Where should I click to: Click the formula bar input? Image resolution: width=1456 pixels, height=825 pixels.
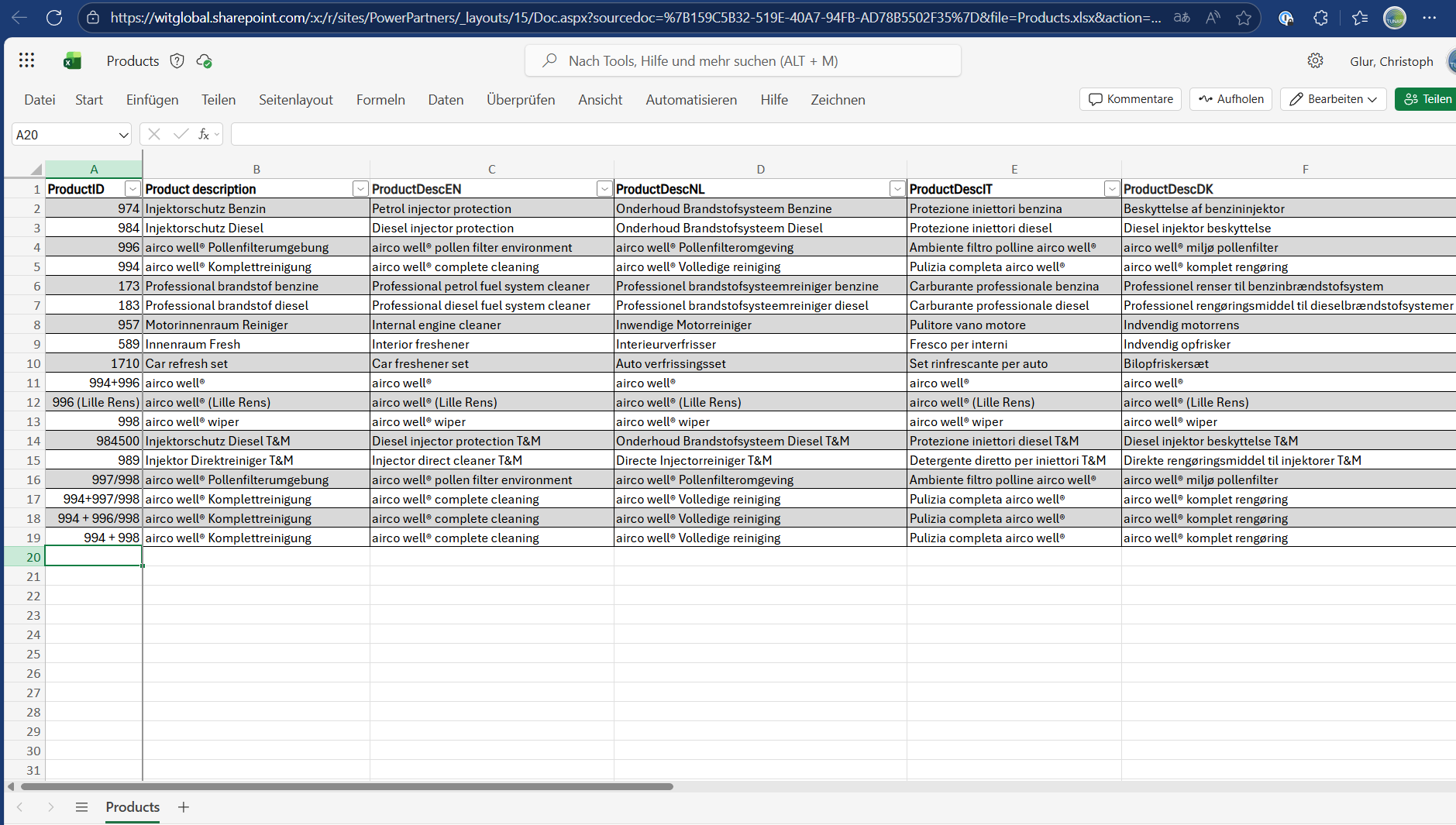point(843,134)
